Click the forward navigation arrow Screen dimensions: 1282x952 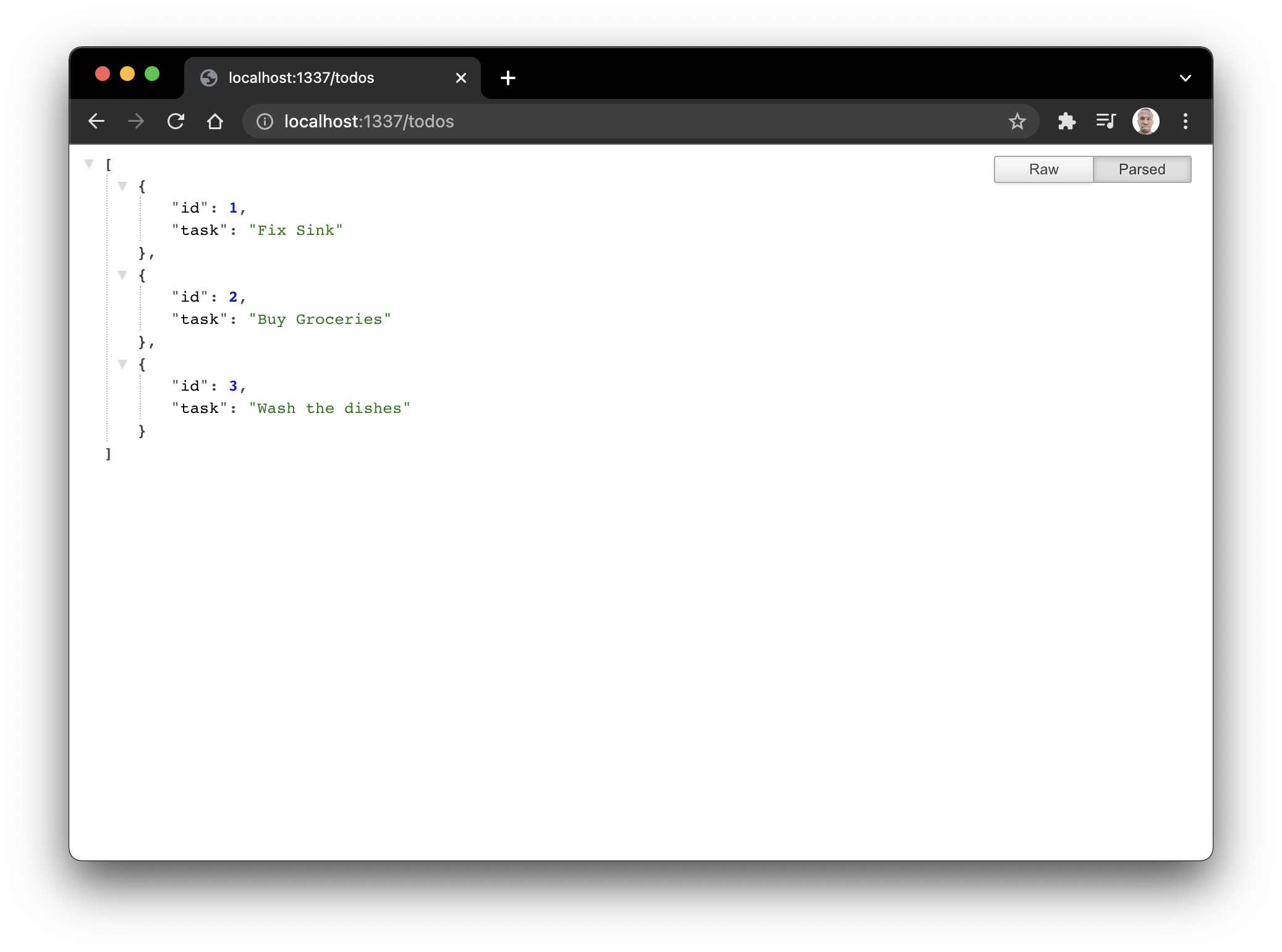(136, 121)
